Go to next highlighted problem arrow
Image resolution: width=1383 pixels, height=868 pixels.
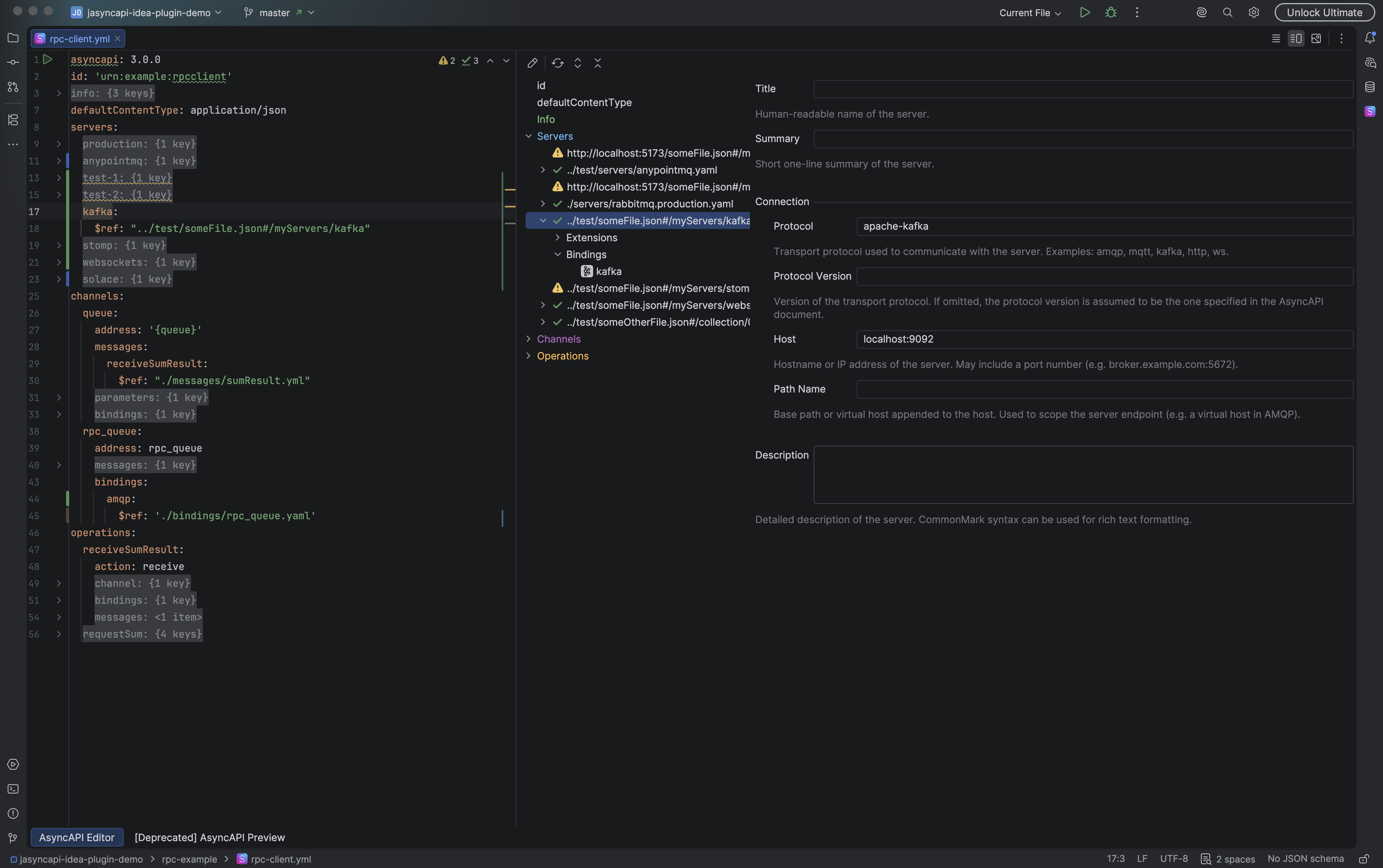[x=506, y=60]
